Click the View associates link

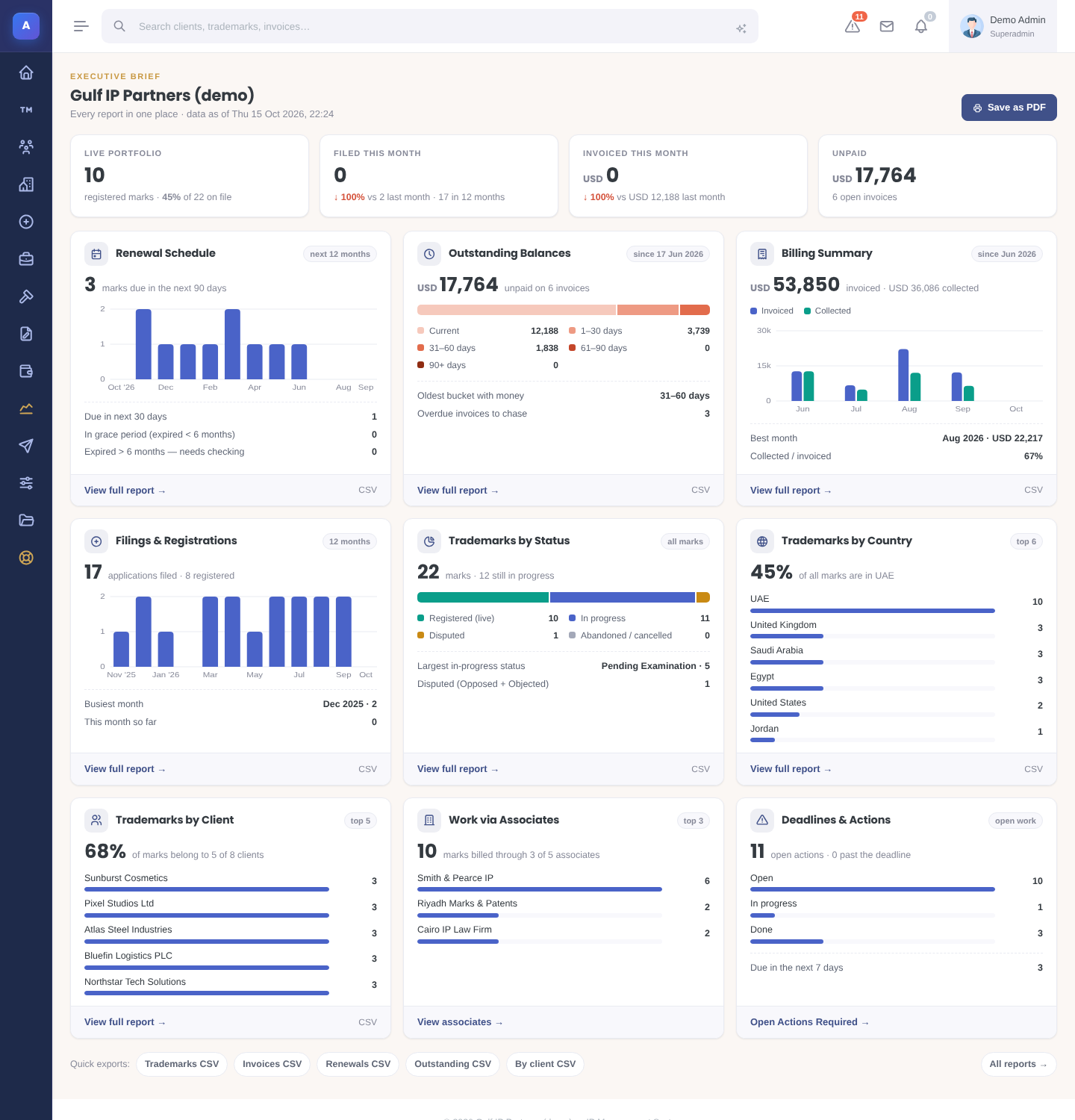(x=460, y=1022)
